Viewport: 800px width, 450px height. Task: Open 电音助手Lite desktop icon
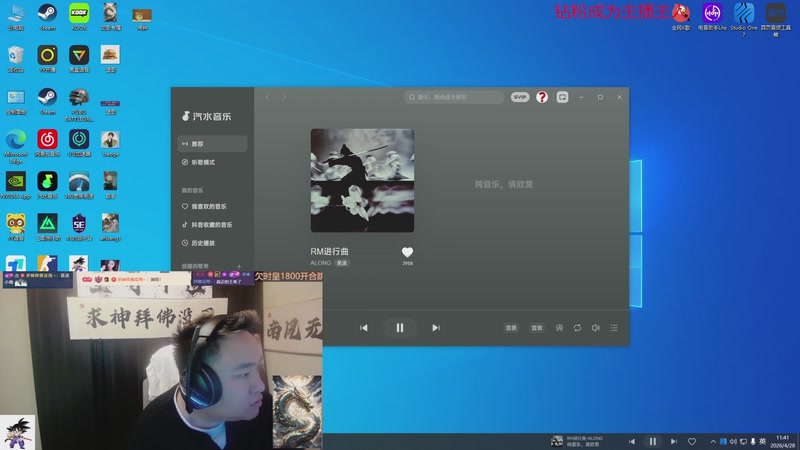(x=712, y=17)
